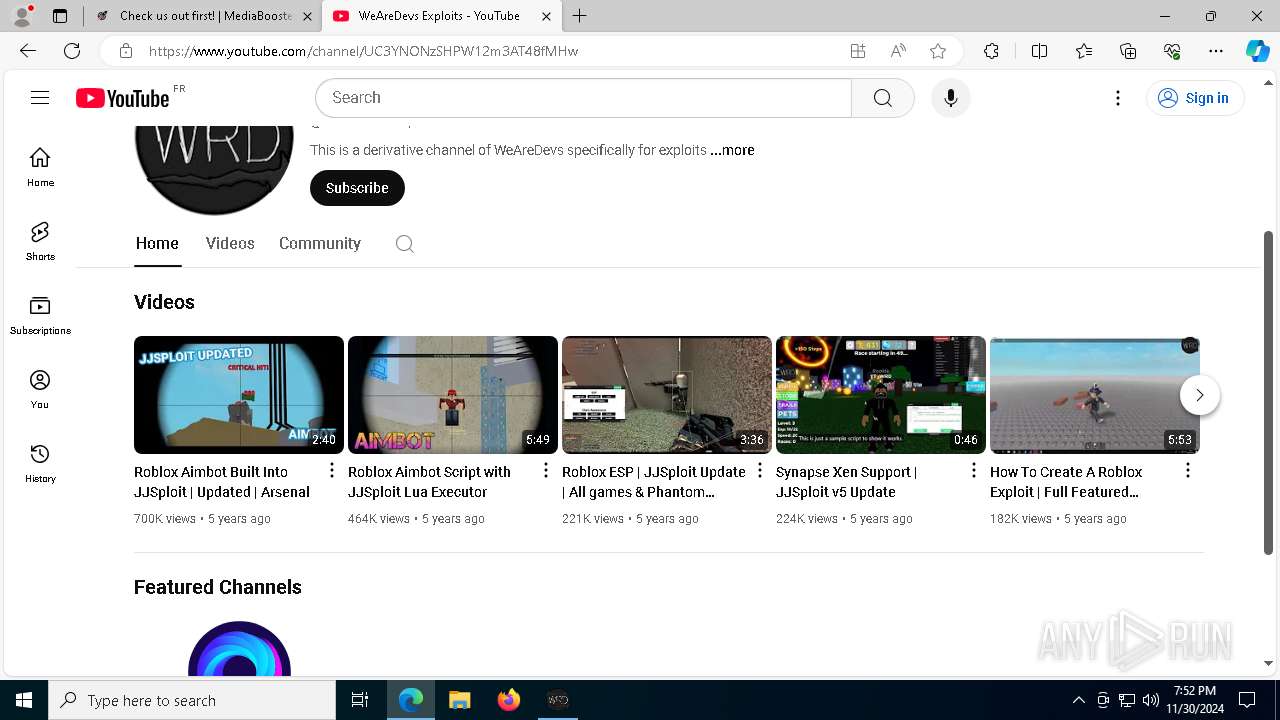Focus the Windows taskbar search box
The height and width of the screenshot is (720, 1280).
(192, 700)
